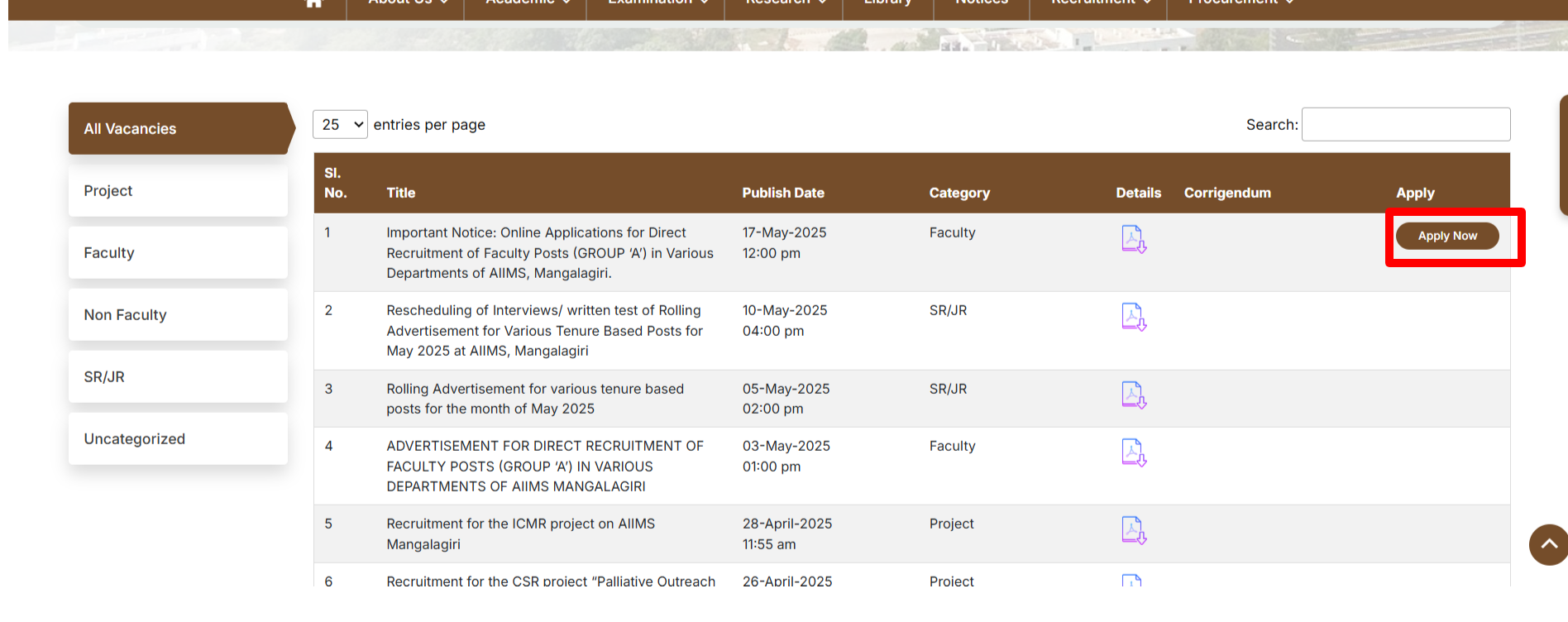Viewport: 1568px width, 622px height.
Task: Click the Apply Now button
Action: point(1446,236)
